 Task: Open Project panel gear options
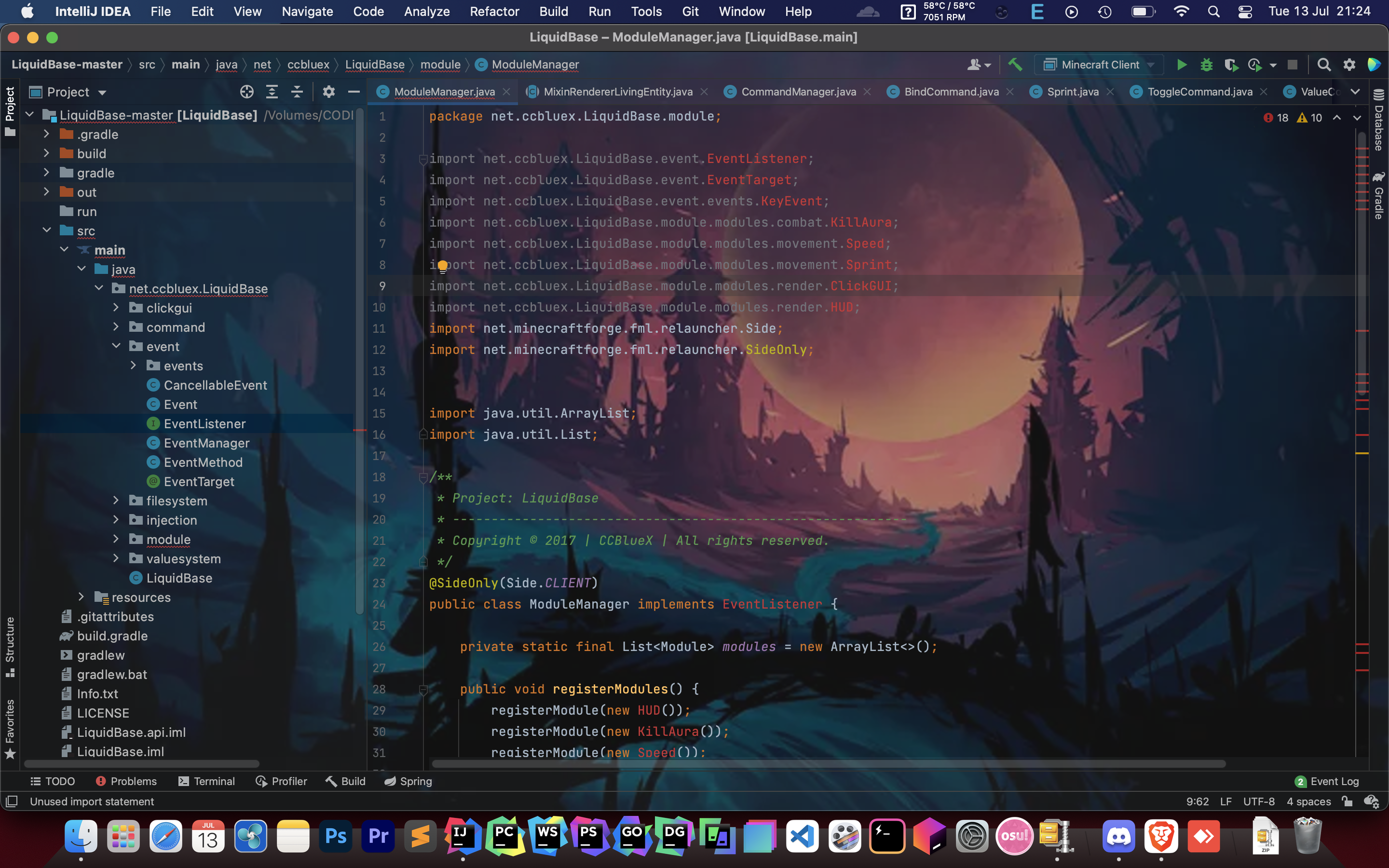(328, 92)
